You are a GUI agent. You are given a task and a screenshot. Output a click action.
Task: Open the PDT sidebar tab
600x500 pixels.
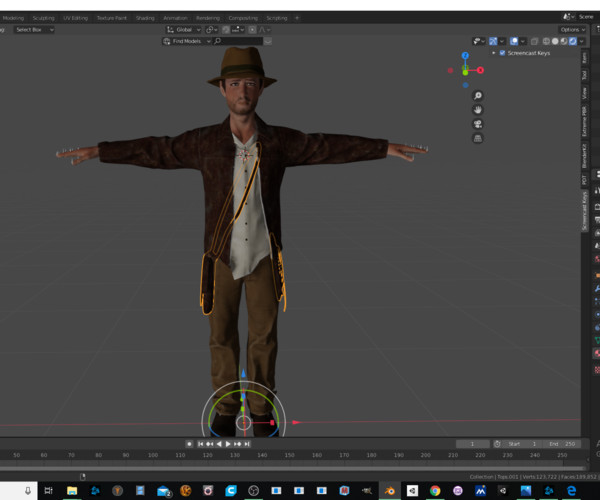[584, 180]
